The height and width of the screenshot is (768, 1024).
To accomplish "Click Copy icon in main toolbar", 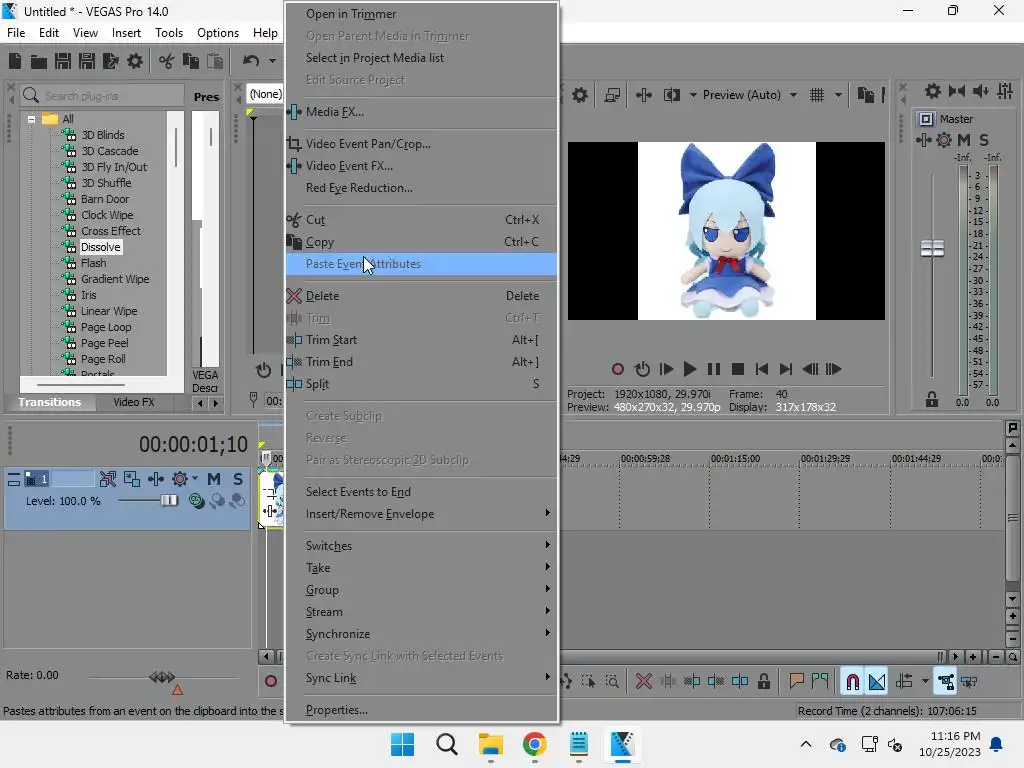I will [191, 61].
